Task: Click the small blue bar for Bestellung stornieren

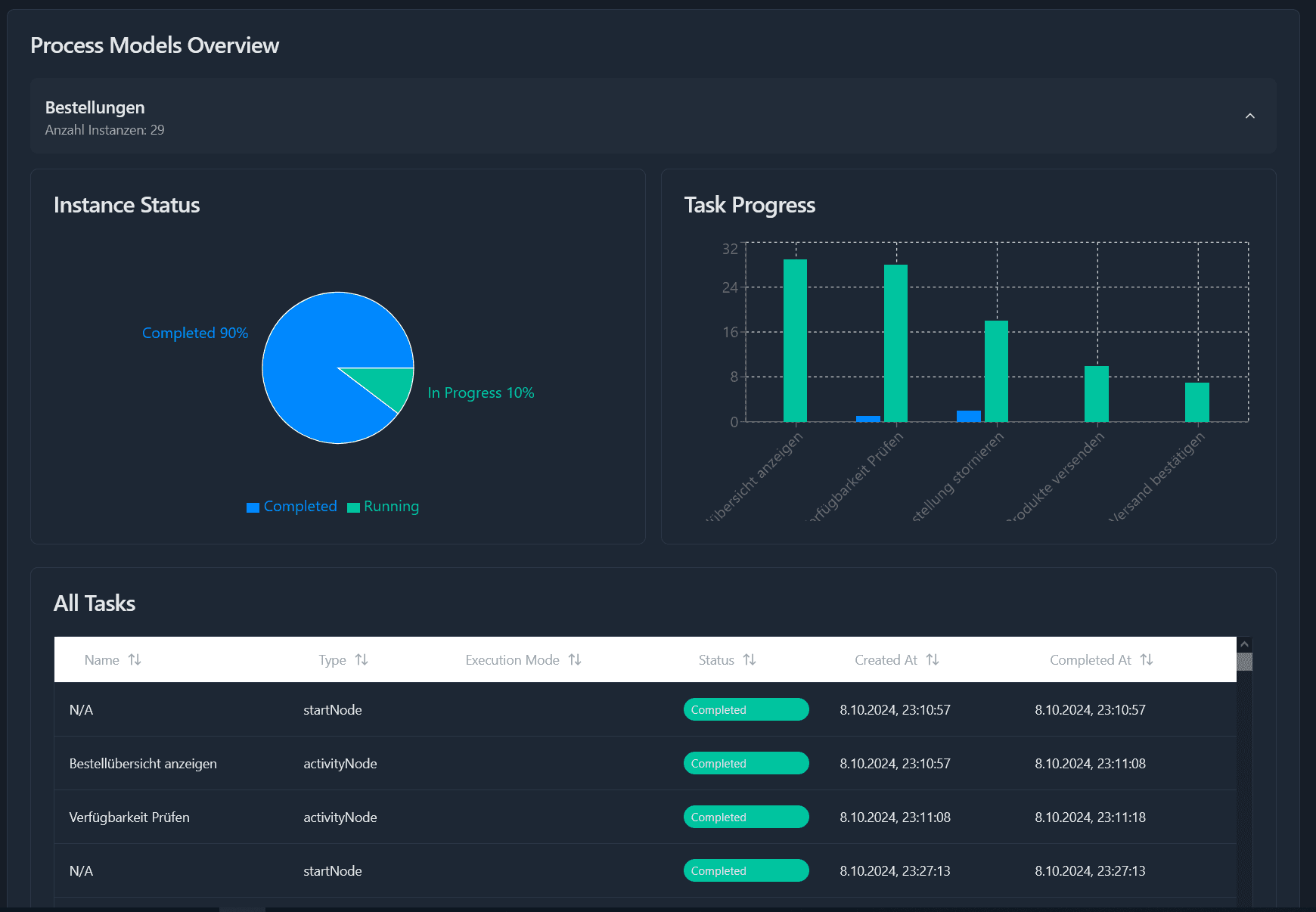Action: pos(969,416)
